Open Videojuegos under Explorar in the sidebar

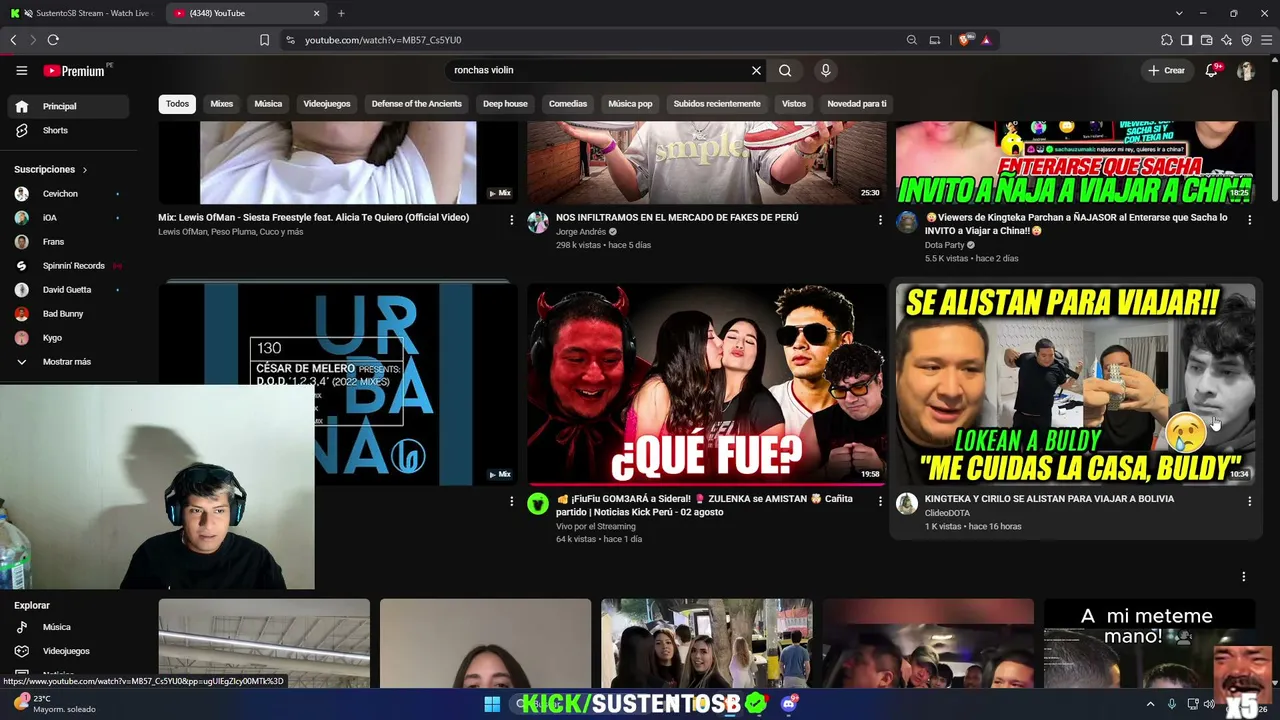(x=68, y=651)
